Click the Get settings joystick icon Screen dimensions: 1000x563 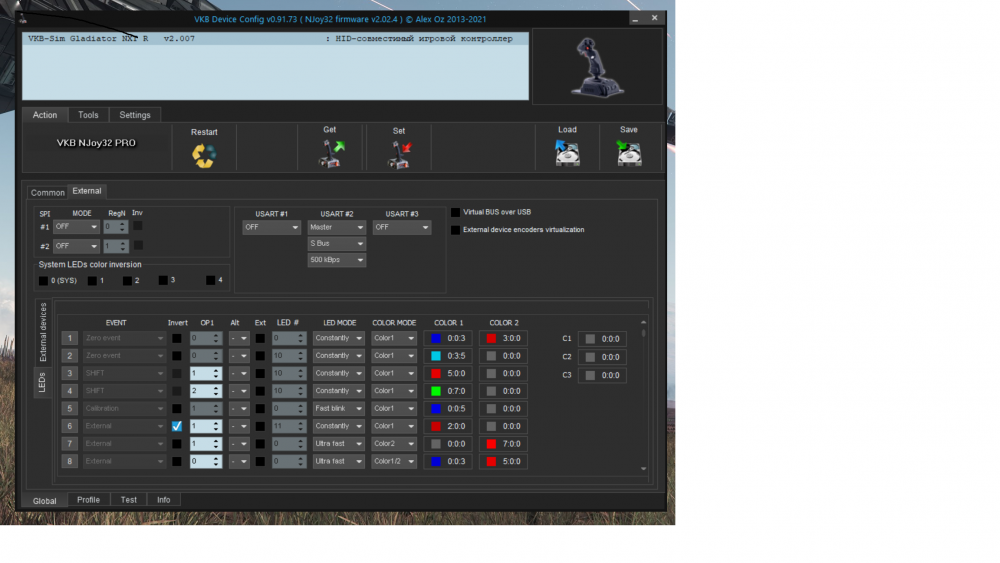329,153
